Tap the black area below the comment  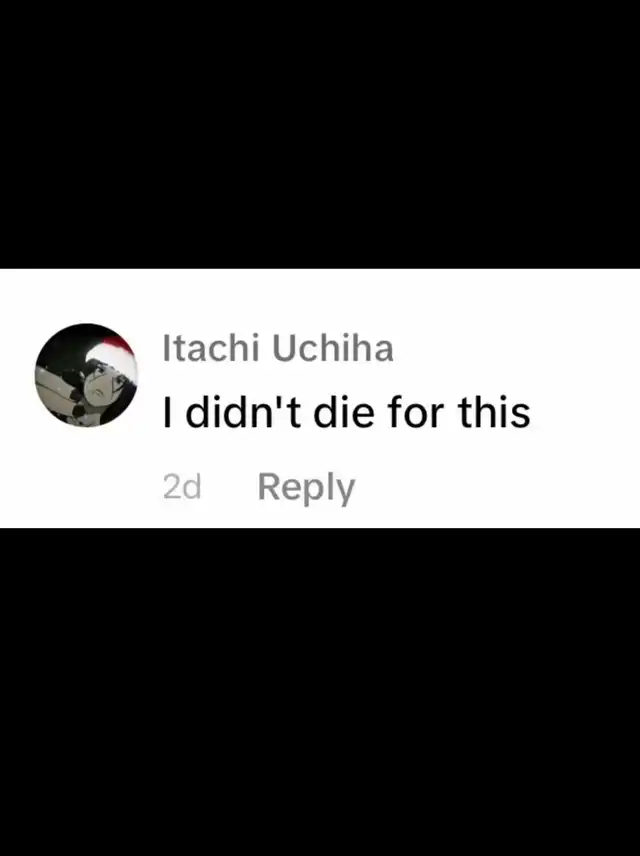tap(320, 692)
